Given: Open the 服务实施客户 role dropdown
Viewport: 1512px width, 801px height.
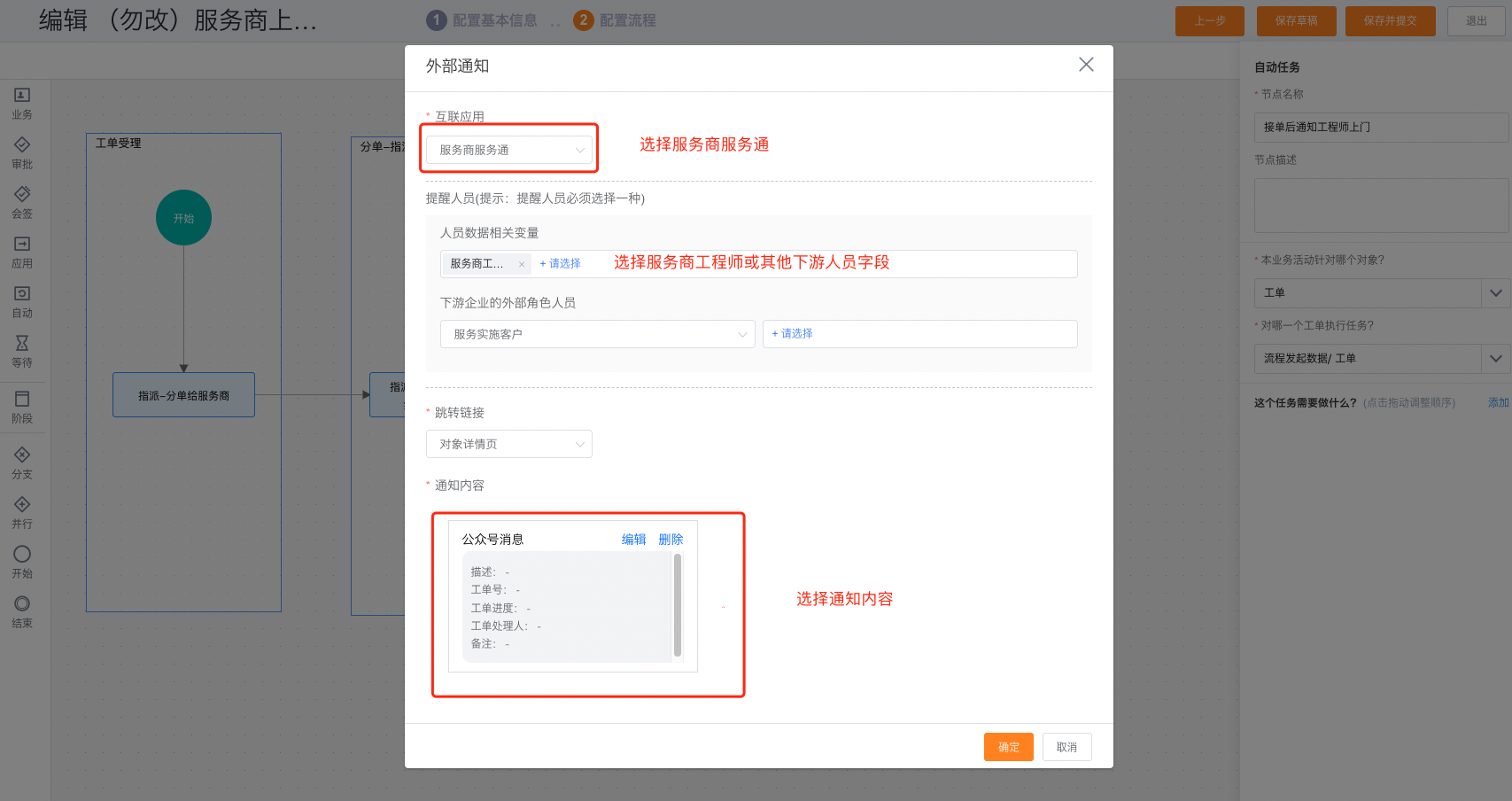Looking at the screenshot, I should coord(598,334).
